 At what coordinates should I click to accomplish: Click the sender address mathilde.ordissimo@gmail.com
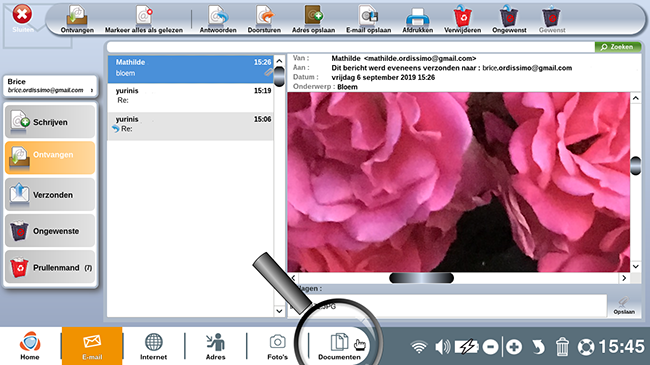click(x=420, y=58)
